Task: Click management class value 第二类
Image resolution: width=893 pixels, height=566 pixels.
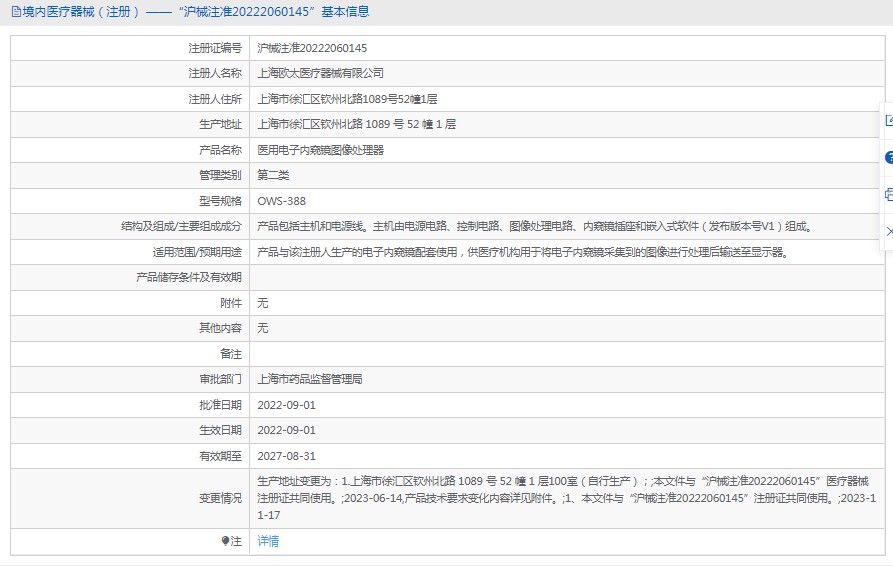Action: 273,175
